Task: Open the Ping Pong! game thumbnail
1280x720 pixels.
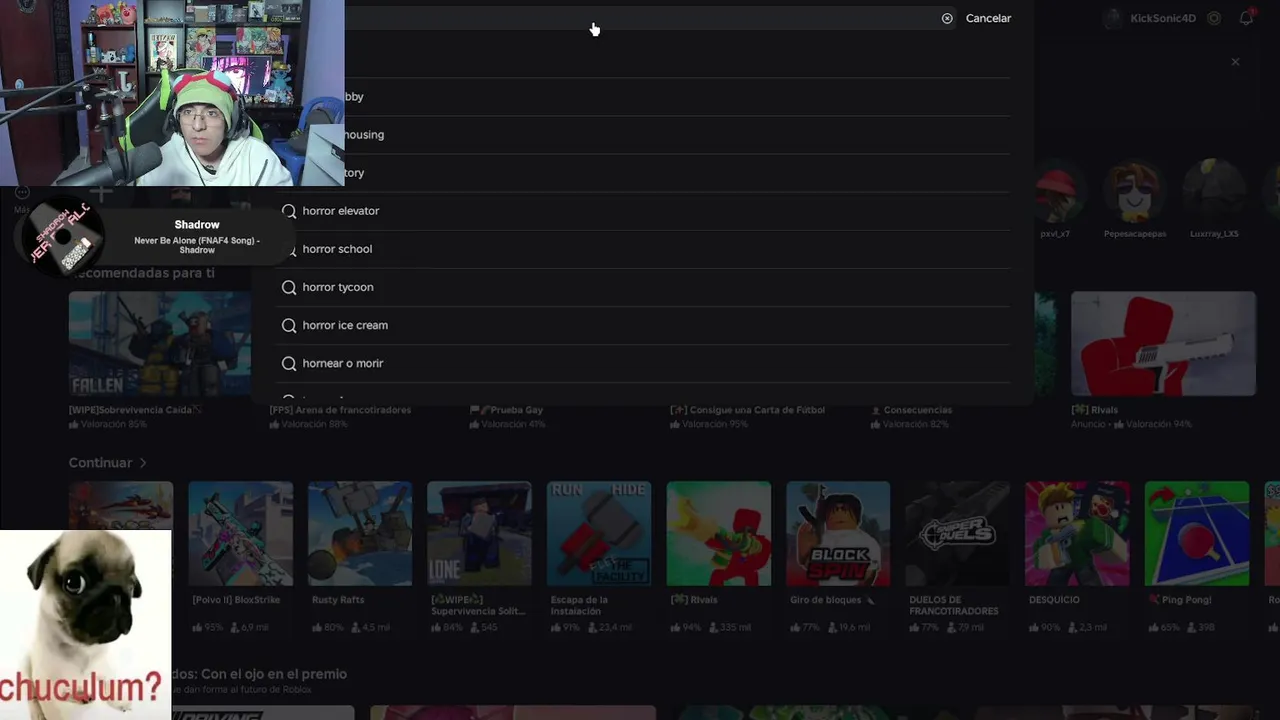Action: (x=1197, y=534)
